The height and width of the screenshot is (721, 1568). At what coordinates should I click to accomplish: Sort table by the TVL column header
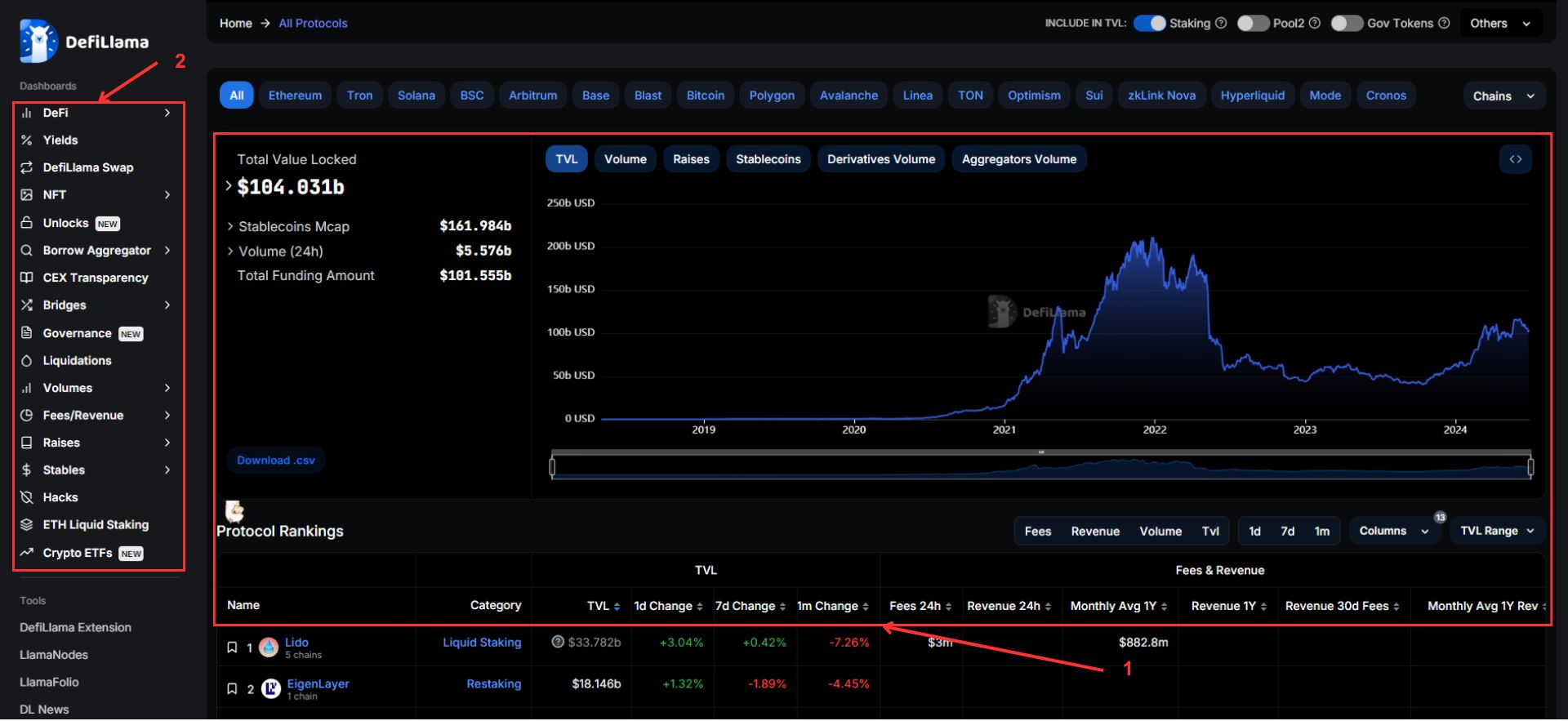point(603,607)
